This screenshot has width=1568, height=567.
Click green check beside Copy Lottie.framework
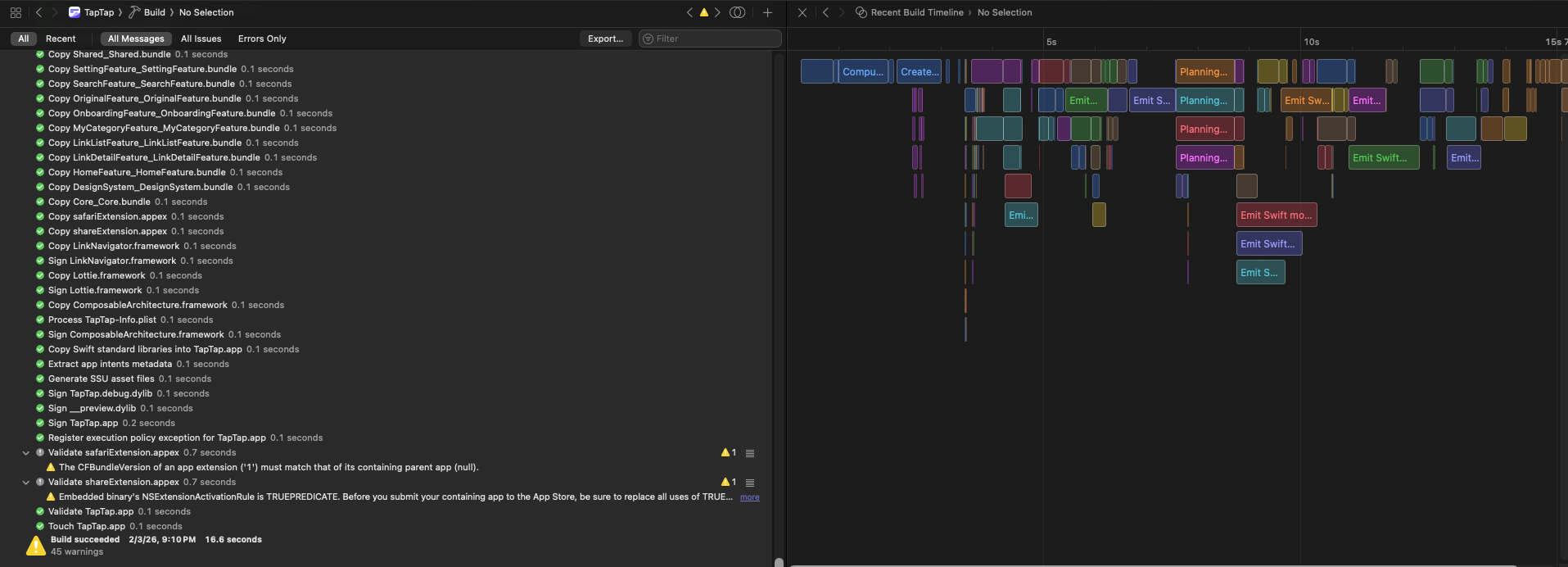coord(40,275)
